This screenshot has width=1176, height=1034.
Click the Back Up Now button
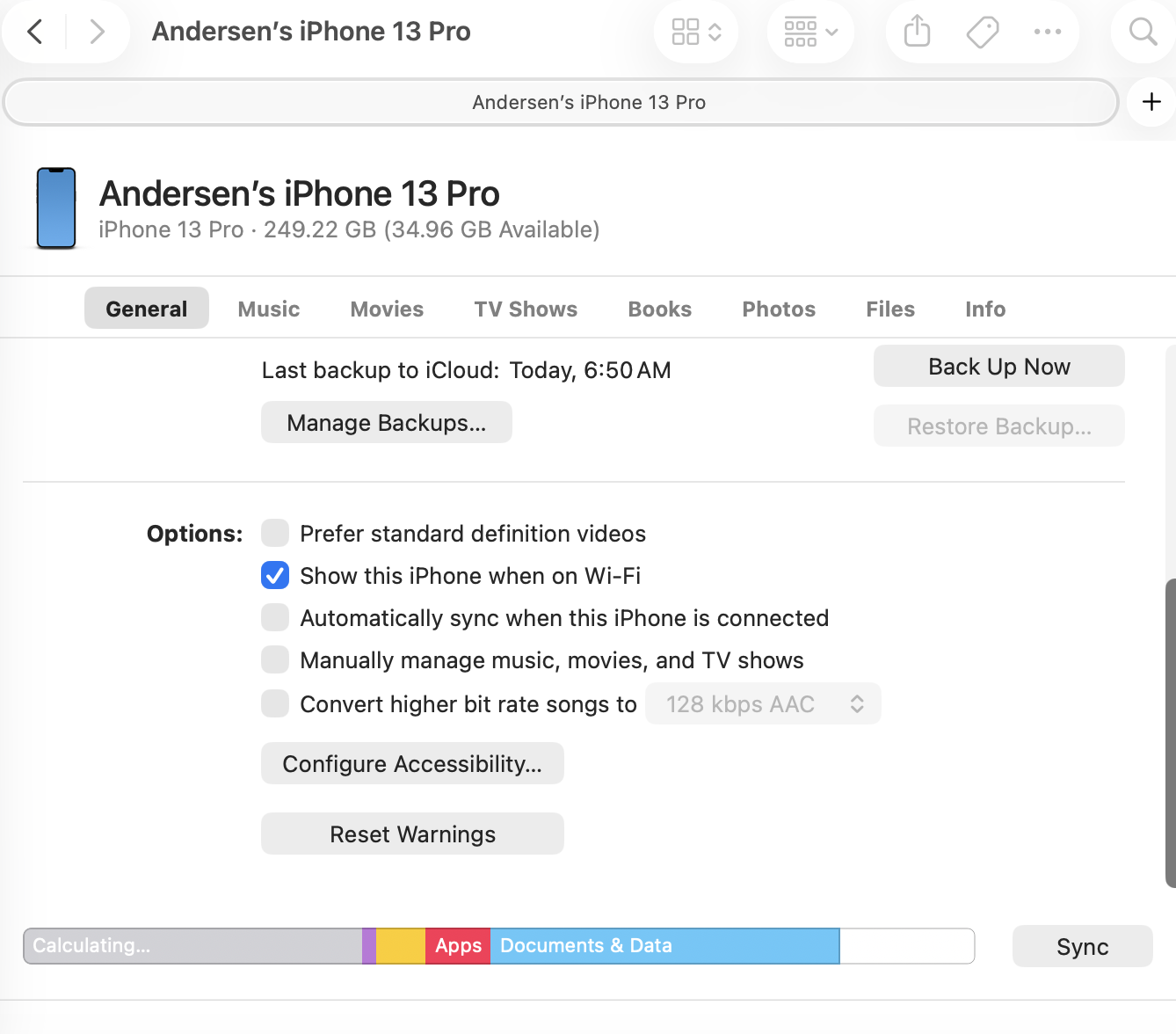tap(998, 366)
